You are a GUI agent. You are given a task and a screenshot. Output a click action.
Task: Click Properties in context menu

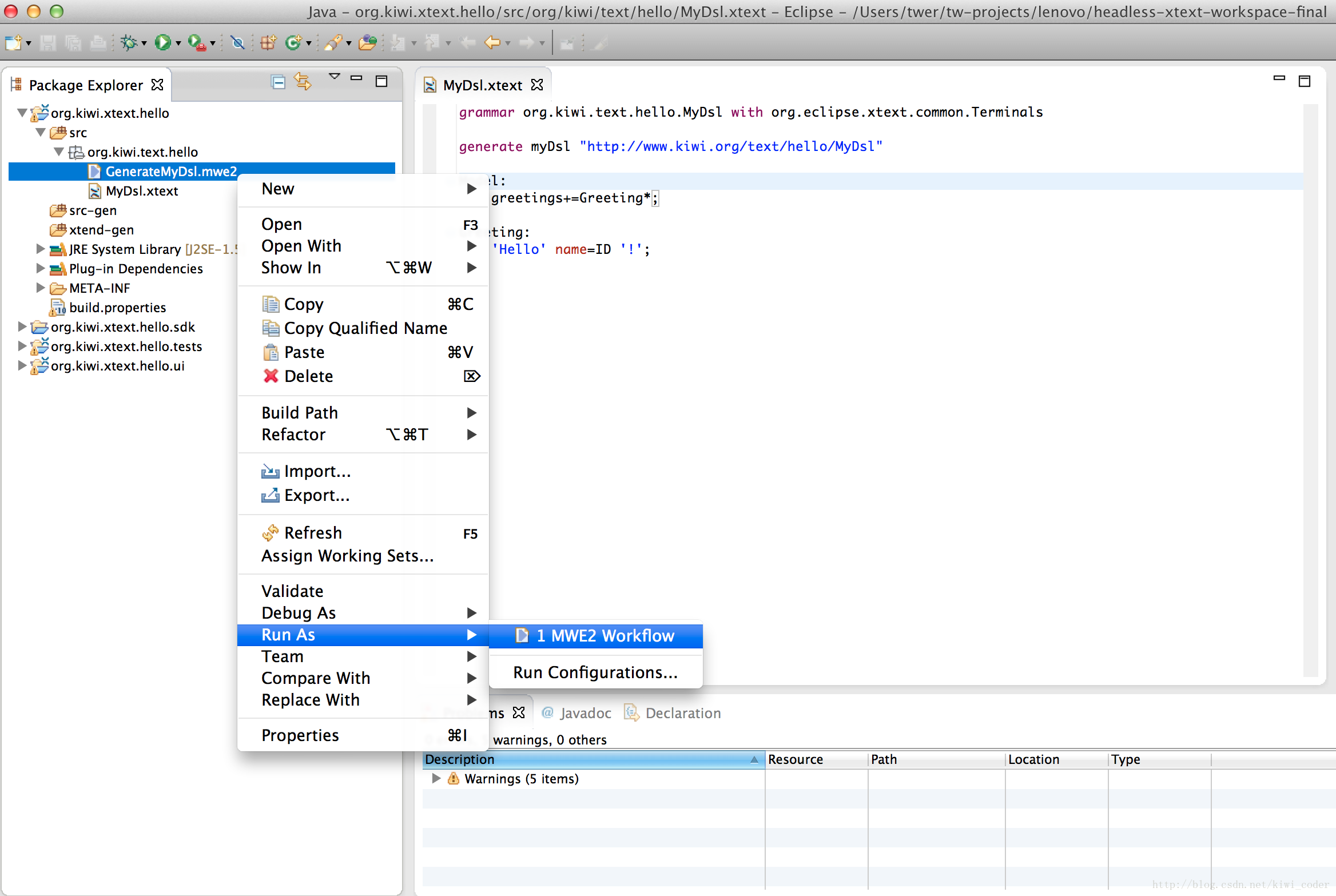(363, 735)
